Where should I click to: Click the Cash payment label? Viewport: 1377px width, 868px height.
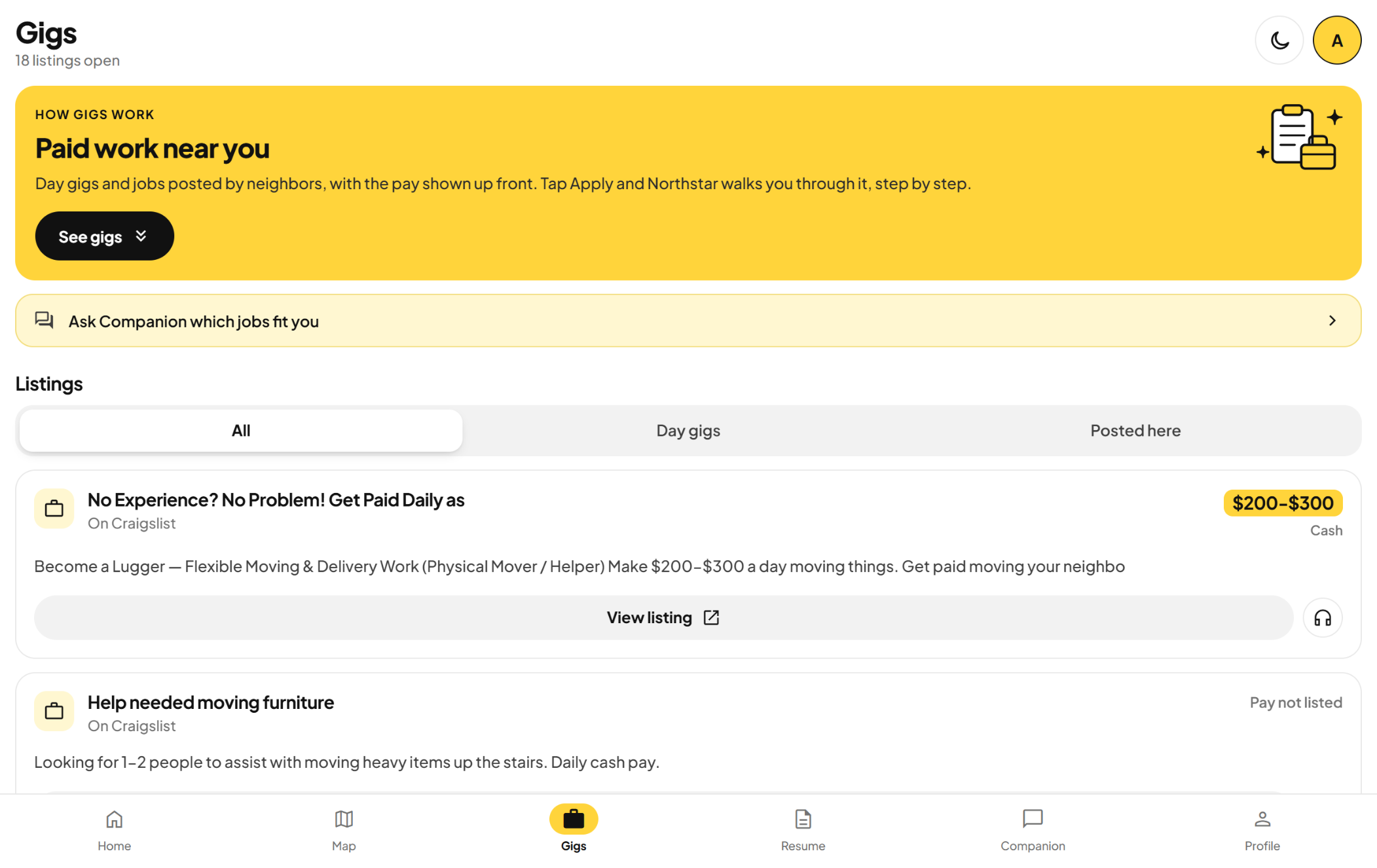point(1326,530)
